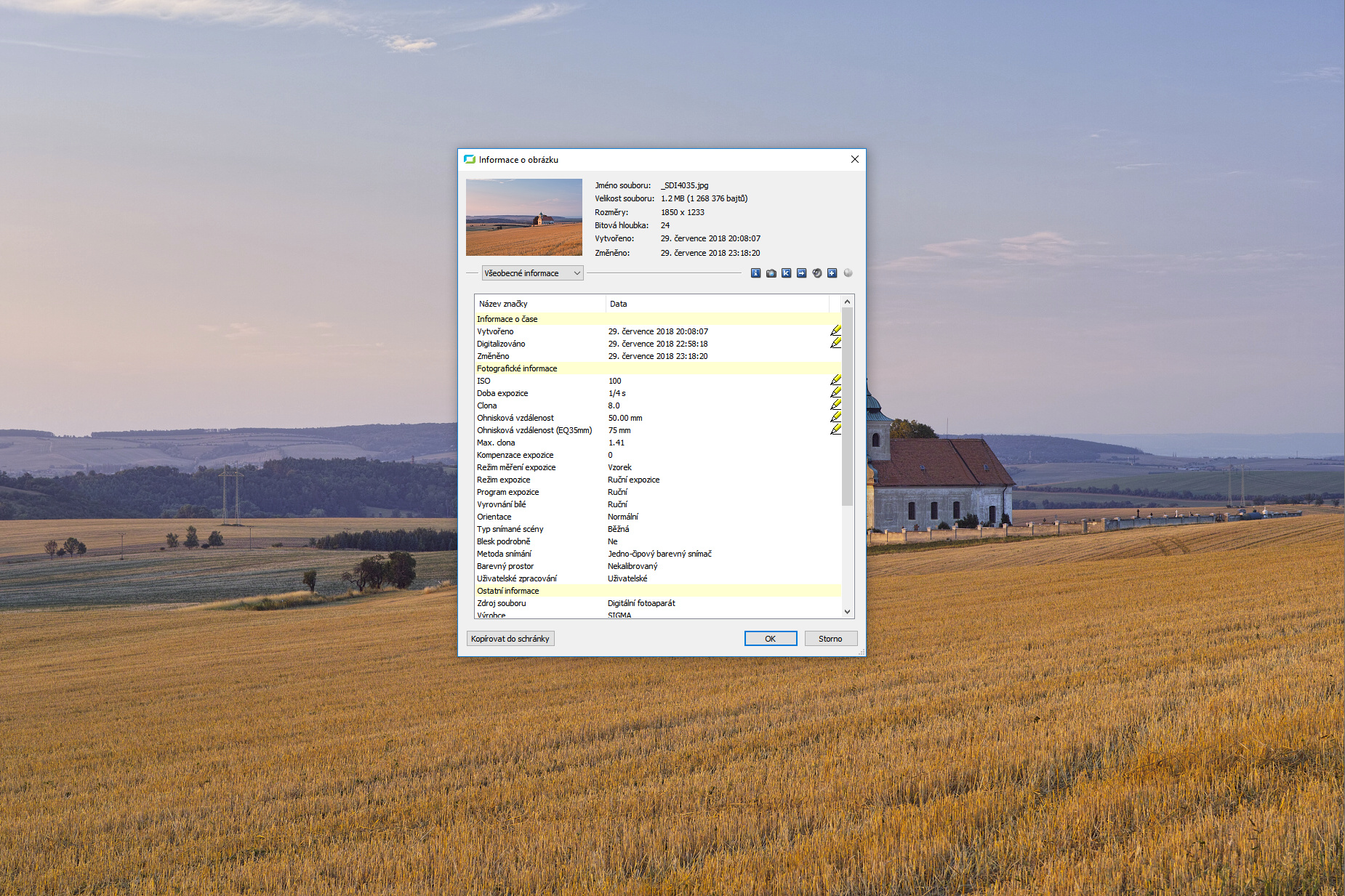Click the blue general info 'i' icon
Screen dimensions: 1345x896
(x=755, y=273)
